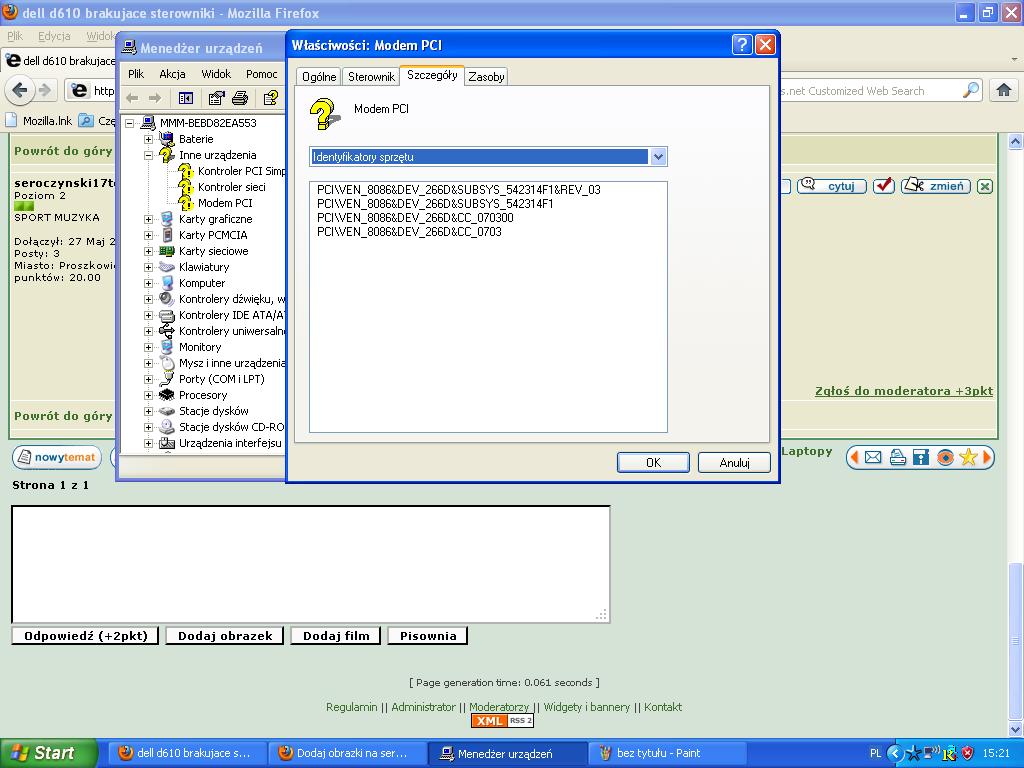The height and width of the screenshot is (768, 1024).
Task: Click in the reply text area
Action: [x=311, y=564]
